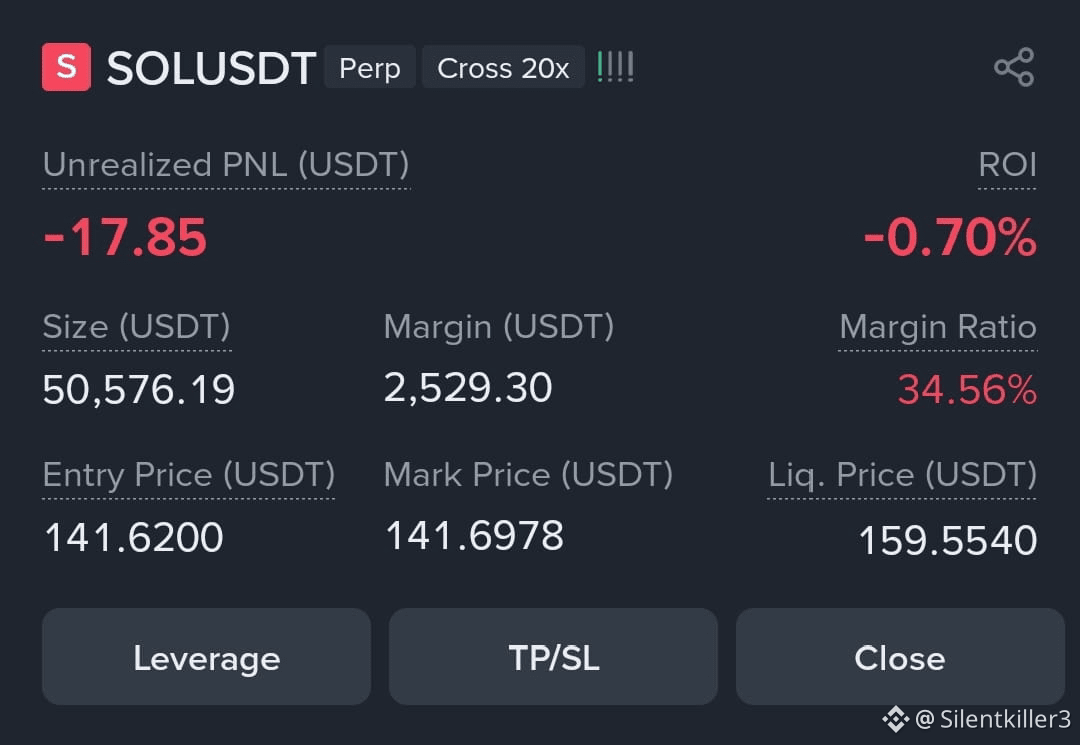Select the SOLUSDT symbol name
Image resolution: width=1080 pixels, height=745 pixels.
[x=210, y=68]
